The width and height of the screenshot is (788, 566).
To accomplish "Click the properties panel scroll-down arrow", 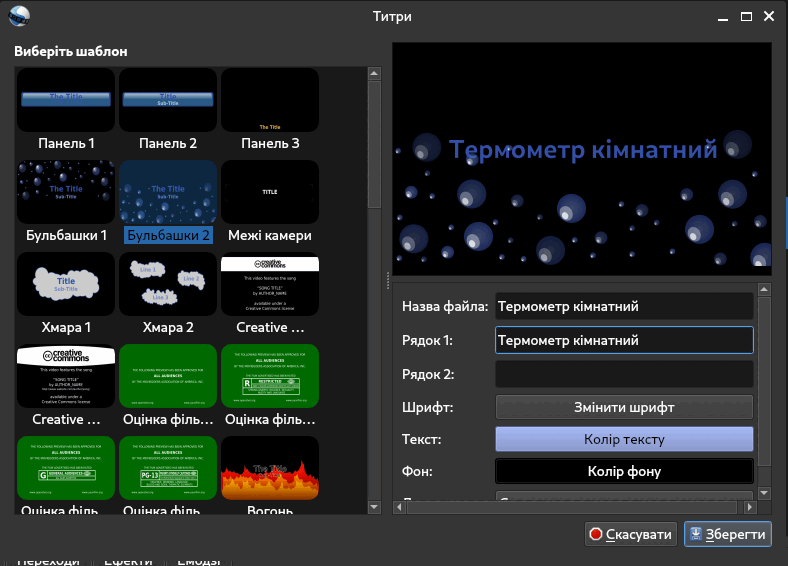I will coord(764,493).
